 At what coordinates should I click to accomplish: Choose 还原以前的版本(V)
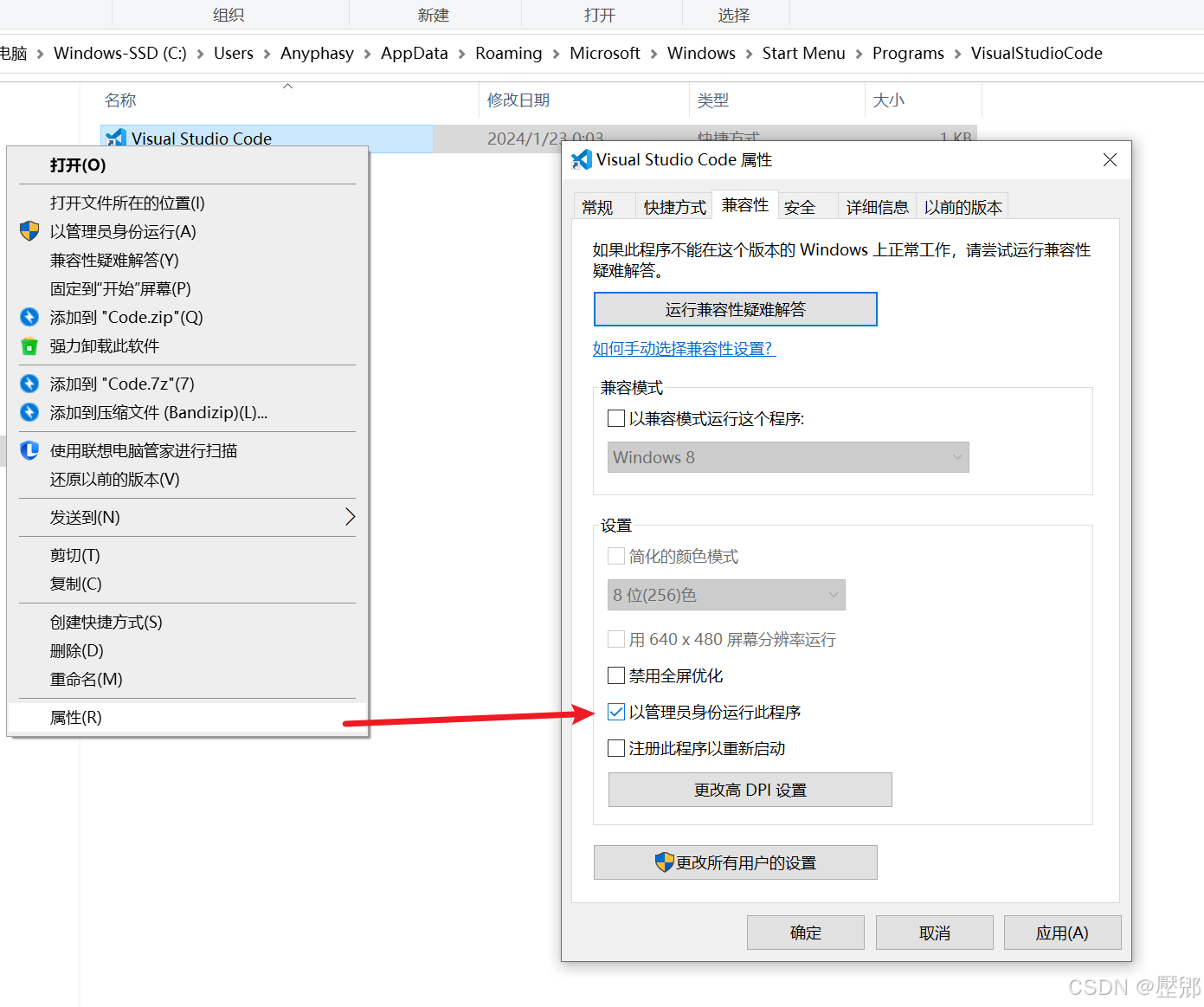click(188, 479)
